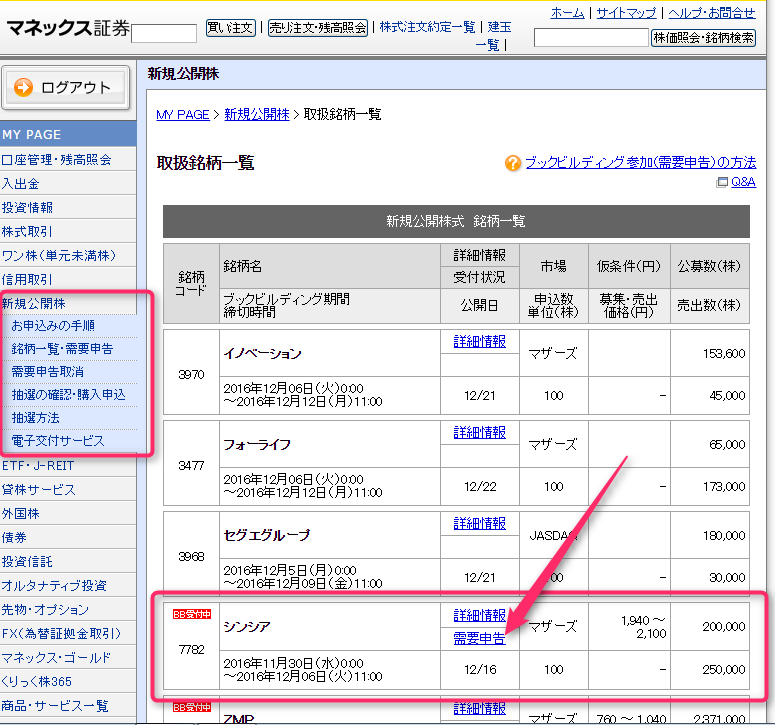Open 抽選の確認・購入申込 submenu item

click(68, 394)
